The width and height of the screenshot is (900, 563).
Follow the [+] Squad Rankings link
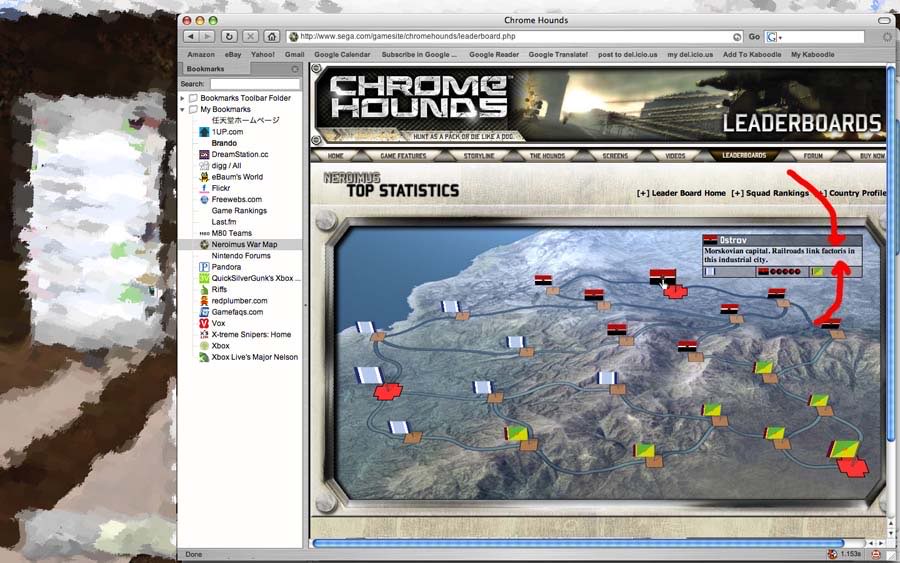(770, 193)
